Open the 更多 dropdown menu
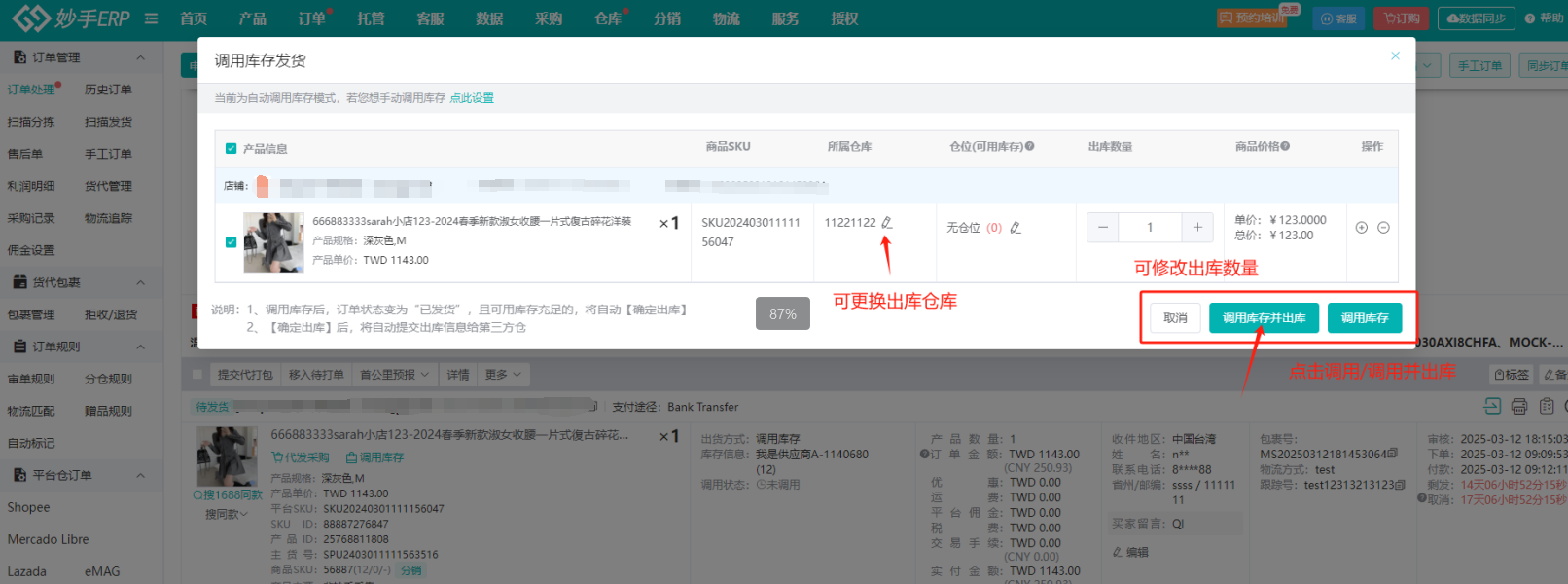 (x=503, y=375)
